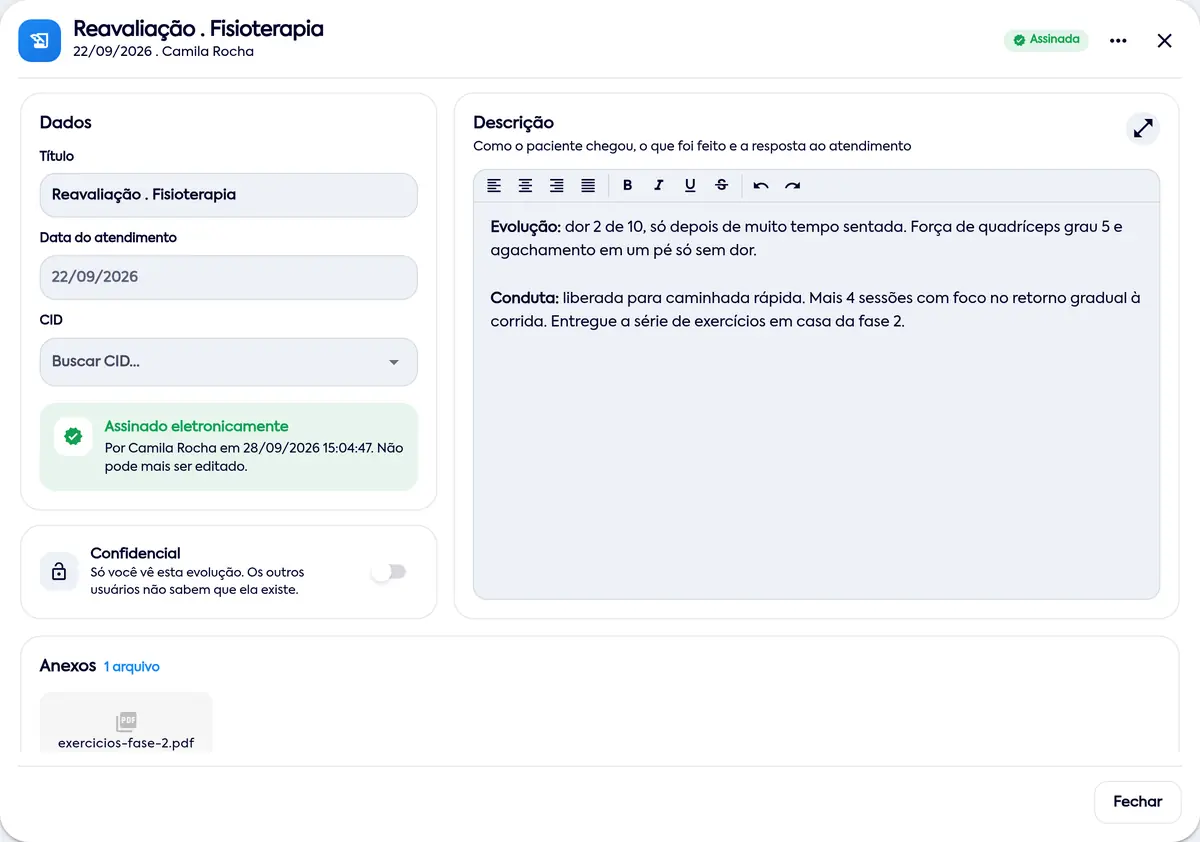Toggle italic formatting button
1200x842 pixels.
click(659, 185)
